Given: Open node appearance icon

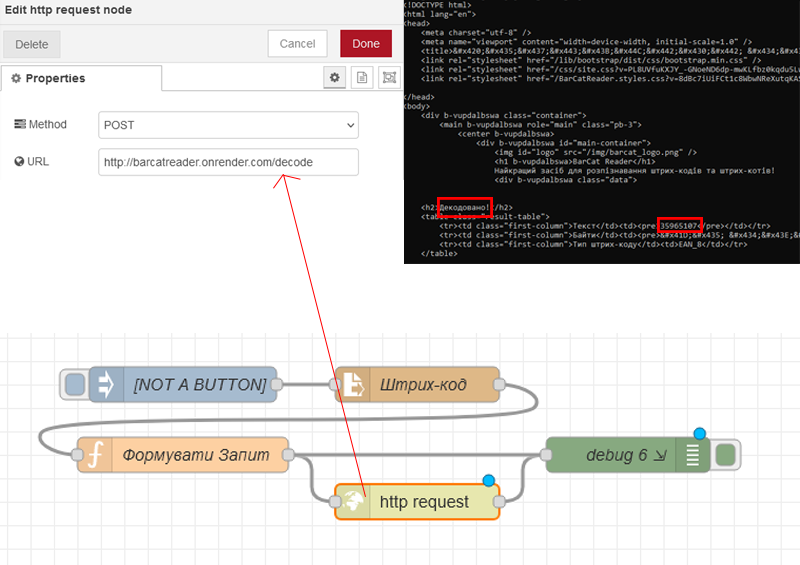Looking at the screenshot, I should [x=388, y=78].
